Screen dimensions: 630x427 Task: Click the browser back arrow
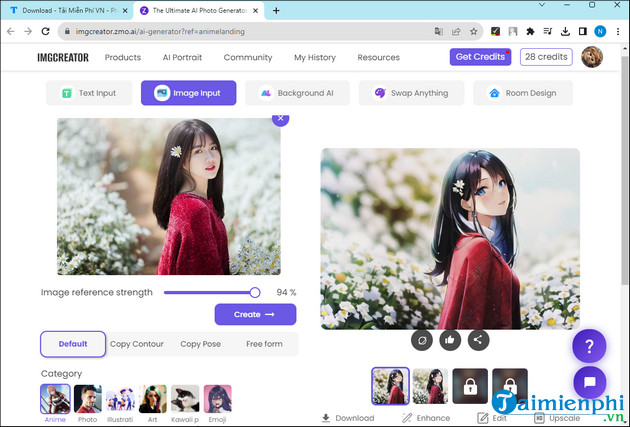(x=10, y=31)
